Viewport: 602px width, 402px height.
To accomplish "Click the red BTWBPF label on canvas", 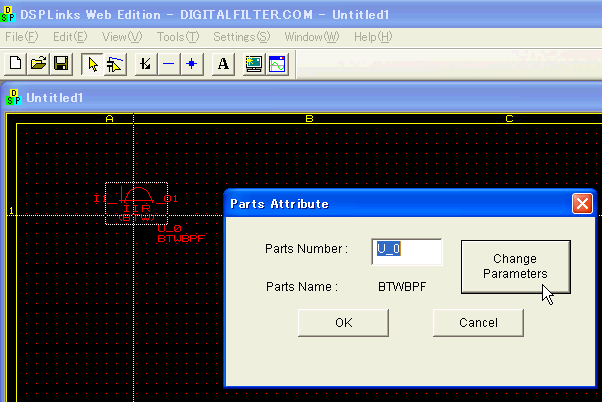I will (x=180, y=238).
